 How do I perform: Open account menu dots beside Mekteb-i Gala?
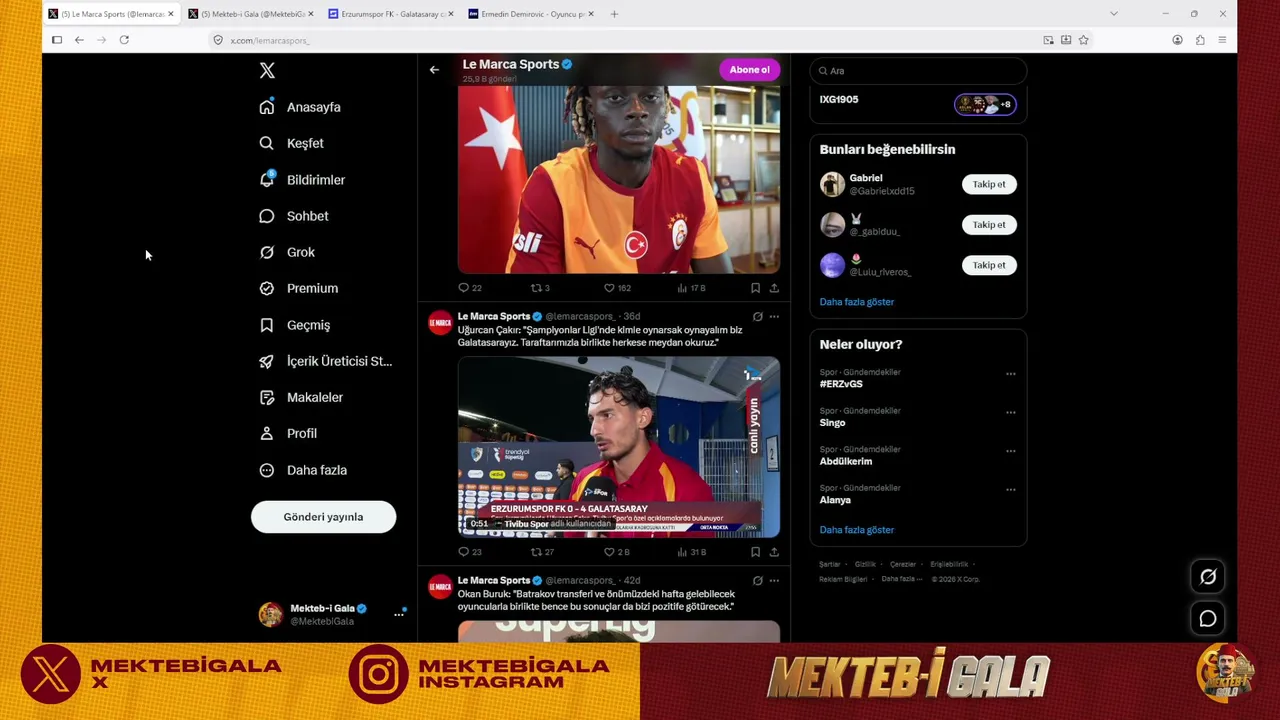click(399, 614)
